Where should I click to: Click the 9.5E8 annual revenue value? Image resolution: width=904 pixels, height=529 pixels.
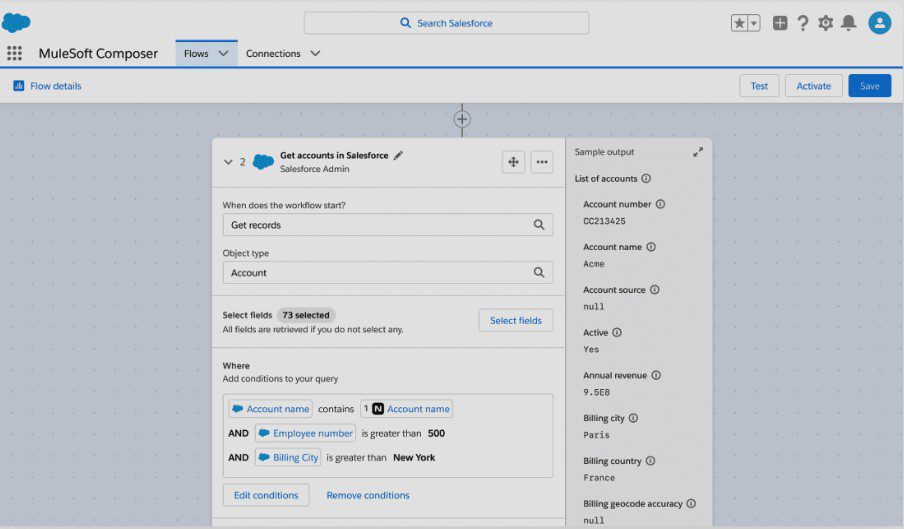click(x=596, y=392)
